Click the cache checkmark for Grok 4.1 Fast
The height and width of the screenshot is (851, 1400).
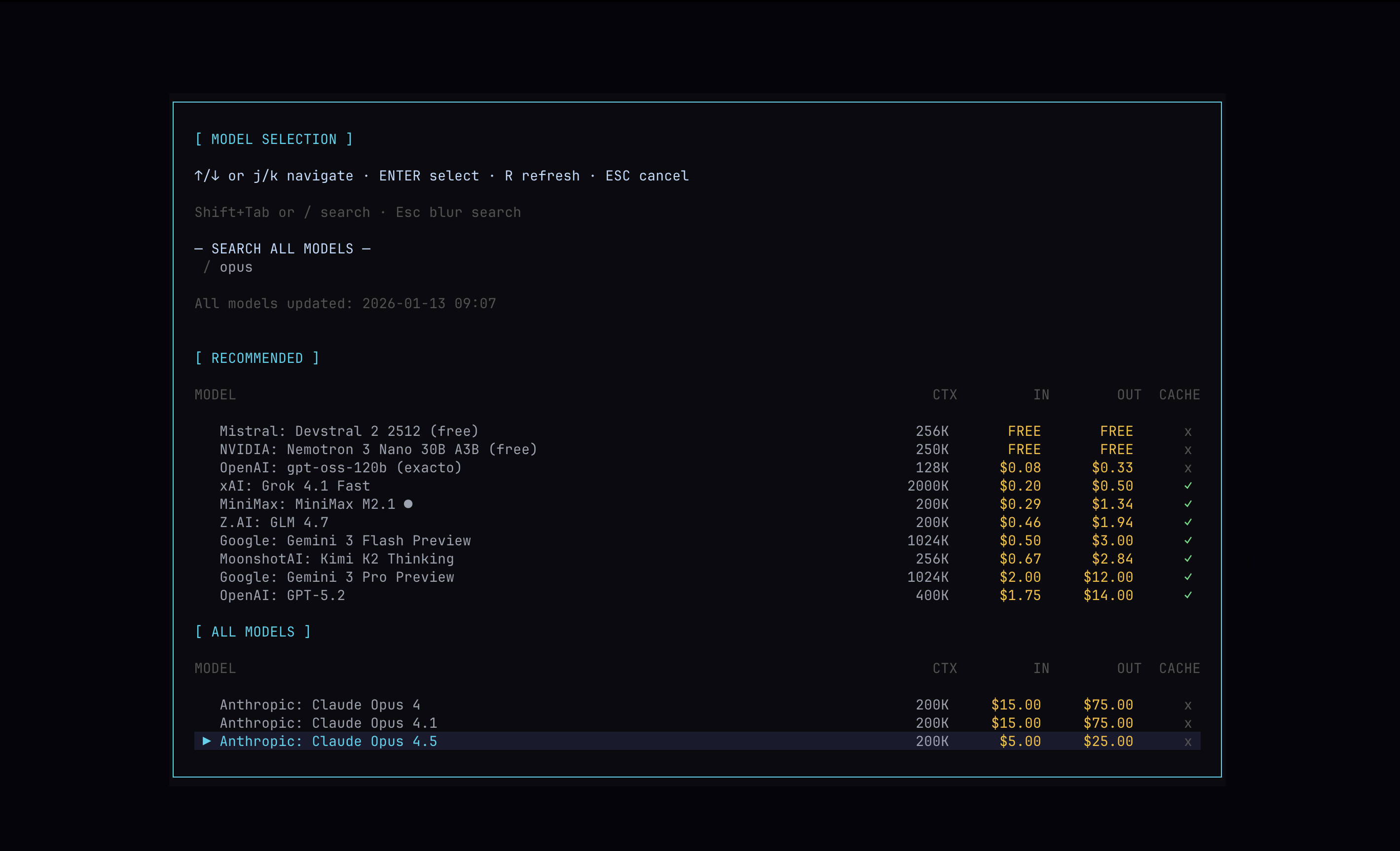point(1187,486)
